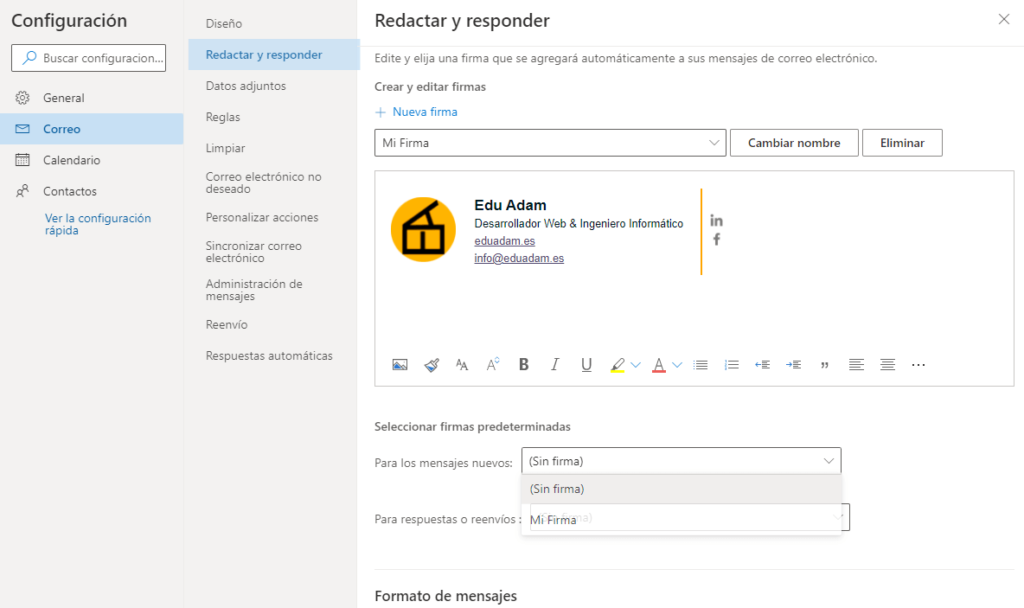This screenshot has width=1024, height=608.
Task: Toggle underline formatting in signature editor
Action: (x=586, y=365)
